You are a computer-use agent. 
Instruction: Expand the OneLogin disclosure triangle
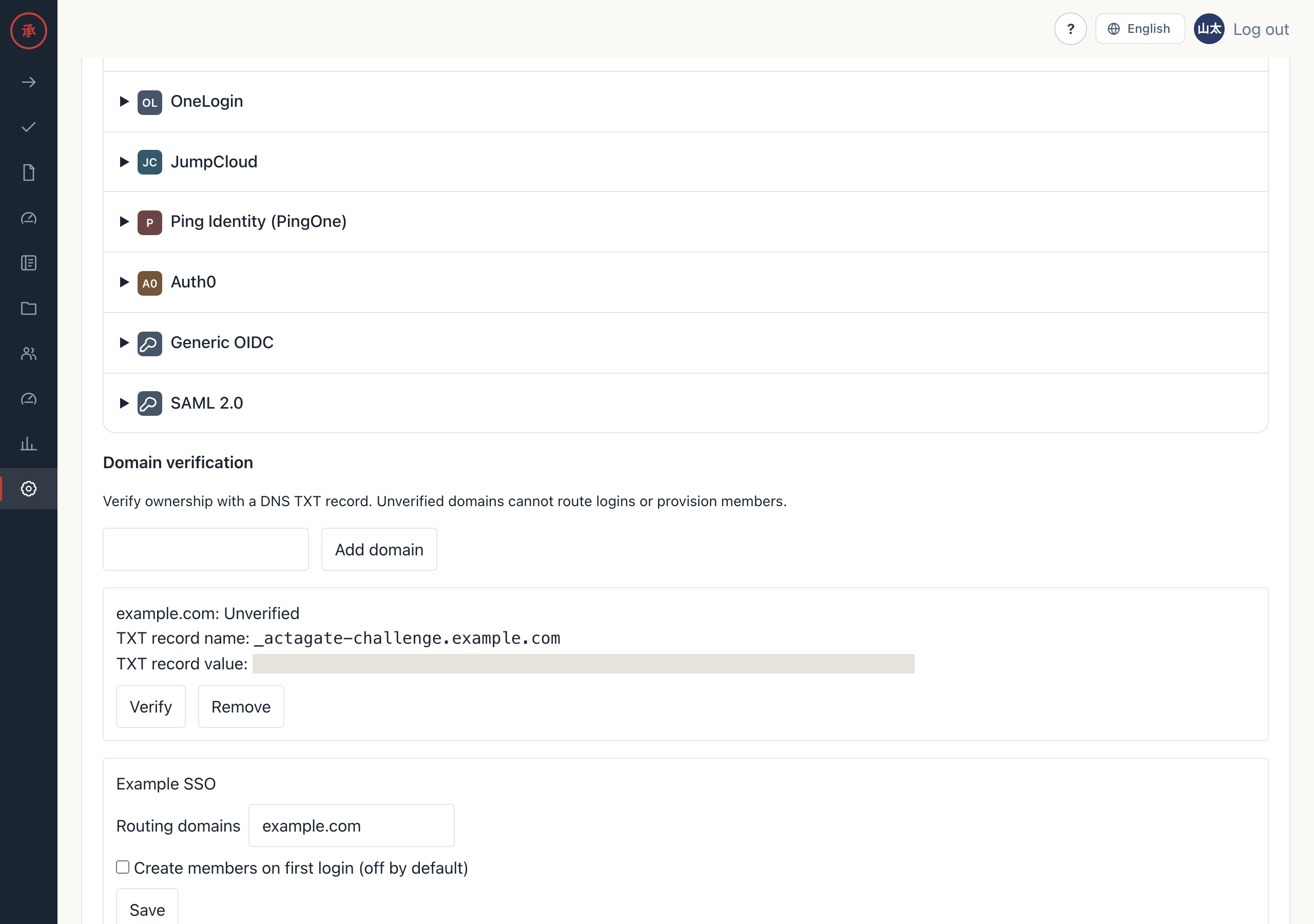coord(124,102)
